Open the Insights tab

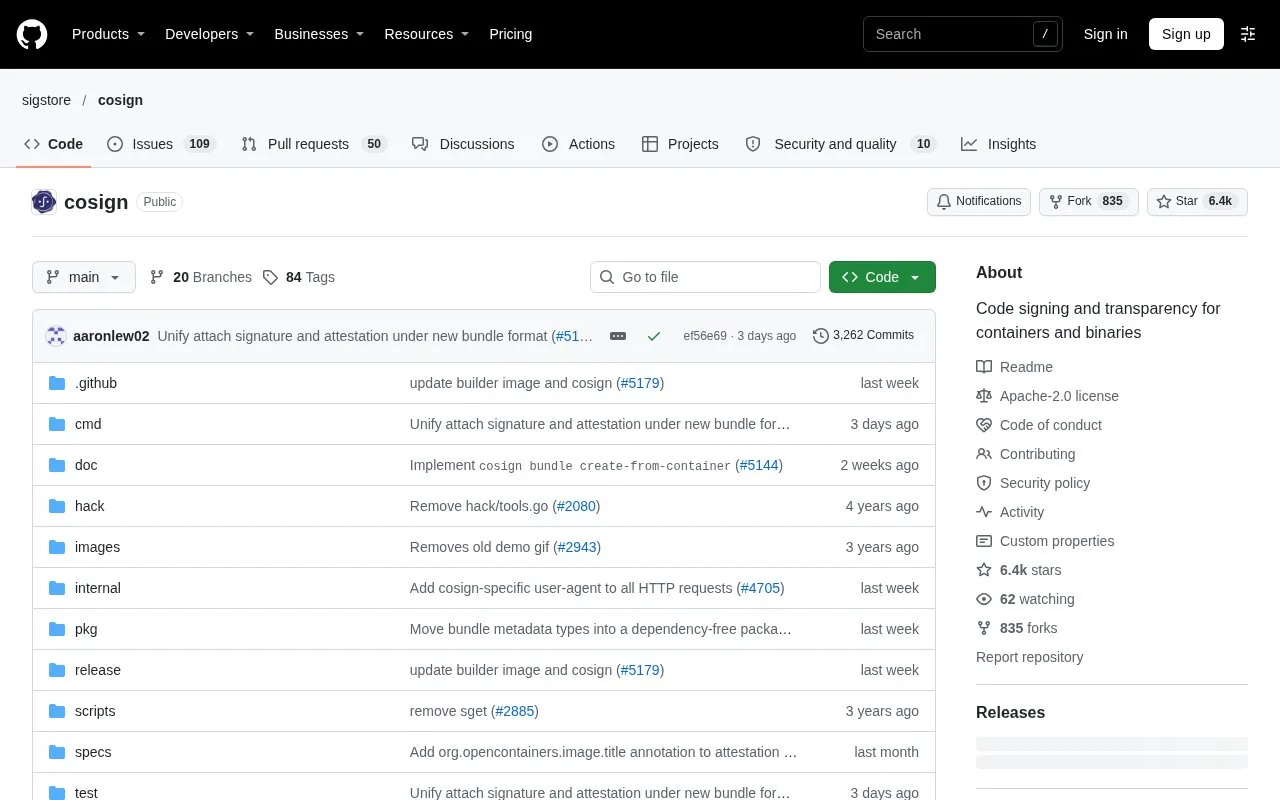click(999, 144)
